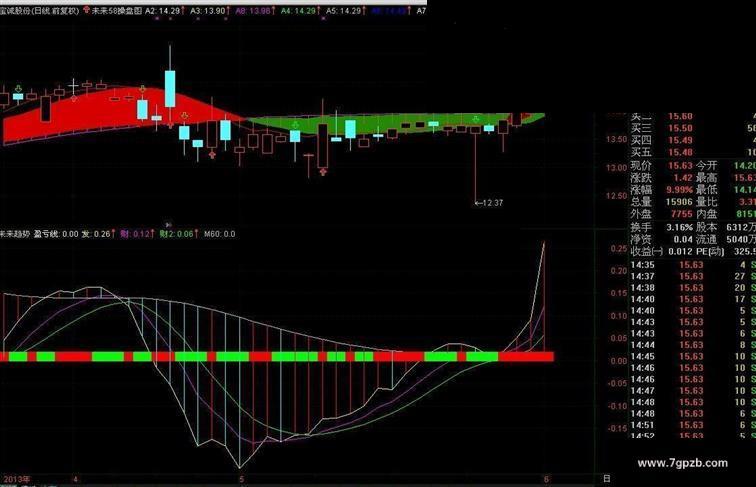Screen dimensions: 756x487
Task: Click the PE(动) label
Action: tap(710, 251)
